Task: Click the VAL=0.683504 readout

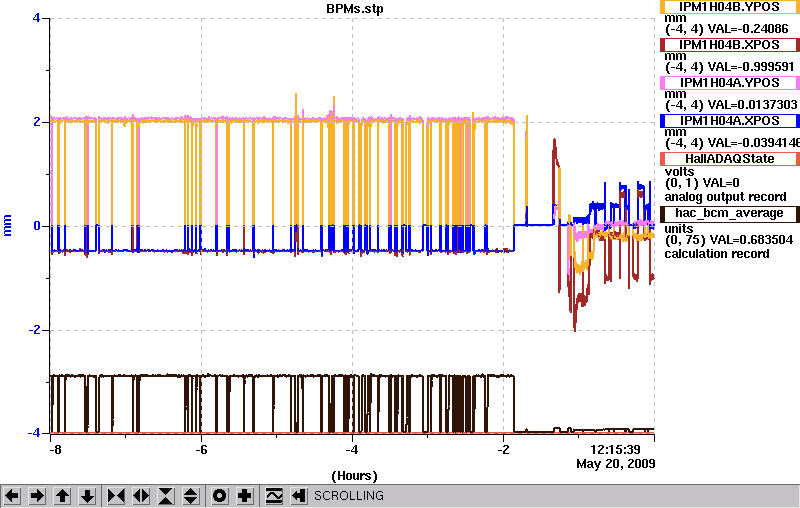Action: tap(750, 240)
